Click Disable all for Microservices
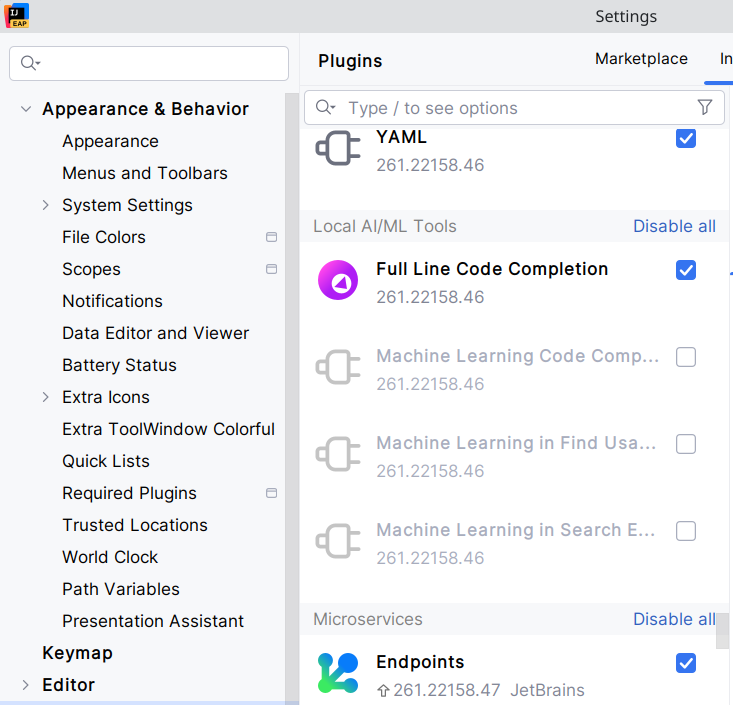The image size is (733, 705). [674, 619]
